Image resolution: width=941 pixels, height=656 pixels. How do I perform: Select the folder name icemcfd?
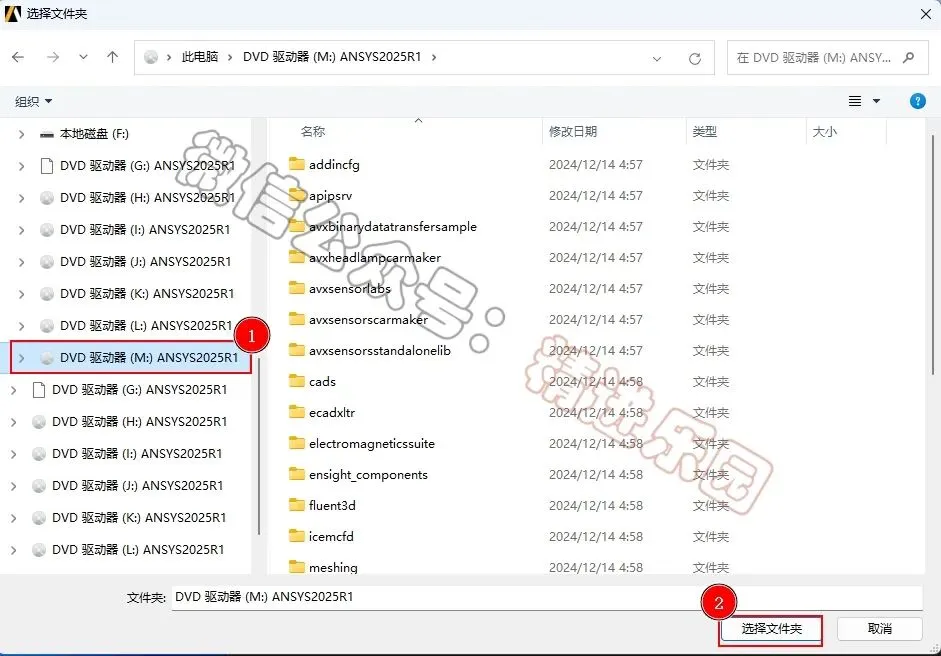[x=331, y=537]
